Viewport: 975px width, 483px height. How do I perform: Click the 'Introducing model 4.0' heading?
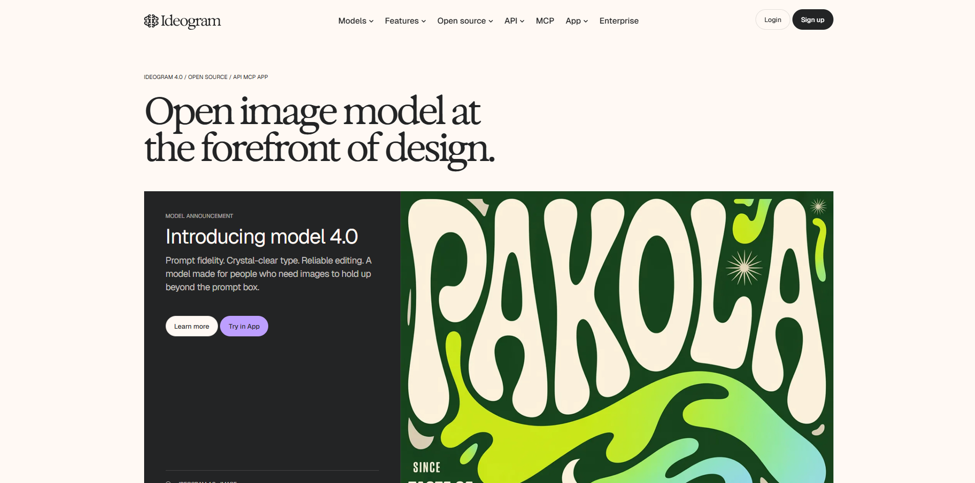(x=262, y=237)
